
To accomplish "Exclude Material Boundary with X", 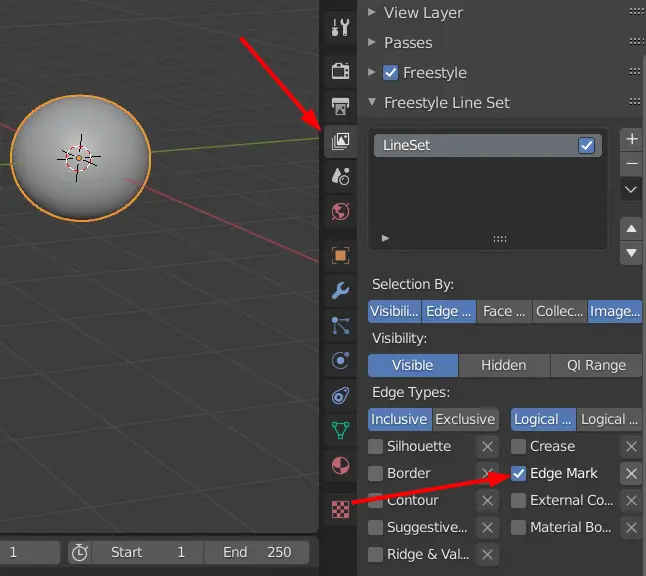I will 631,527.
